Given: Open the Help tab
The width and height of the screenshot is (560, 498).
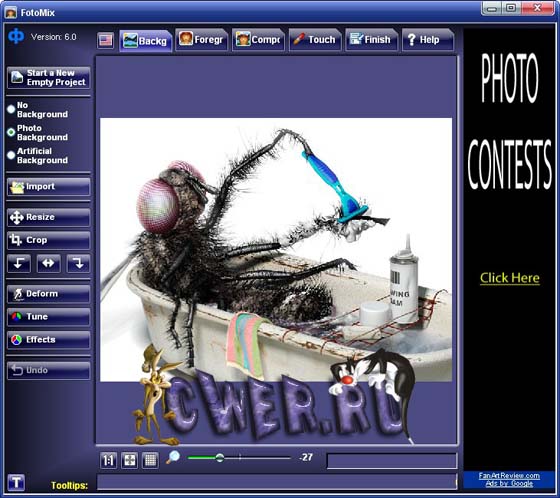Looking at the screenshot, I should click(x=428, y=40).
